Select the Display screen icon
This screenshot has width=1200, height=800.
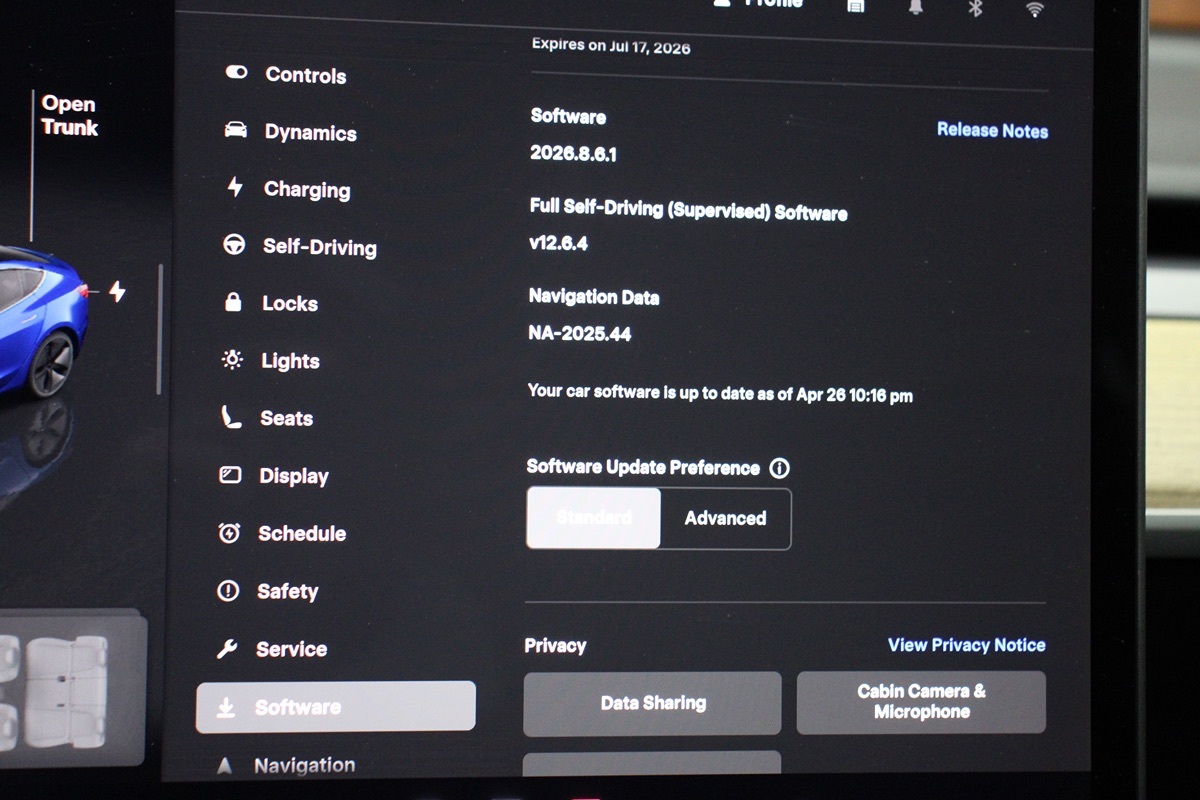pyautogui.click(x=230, y=475)
